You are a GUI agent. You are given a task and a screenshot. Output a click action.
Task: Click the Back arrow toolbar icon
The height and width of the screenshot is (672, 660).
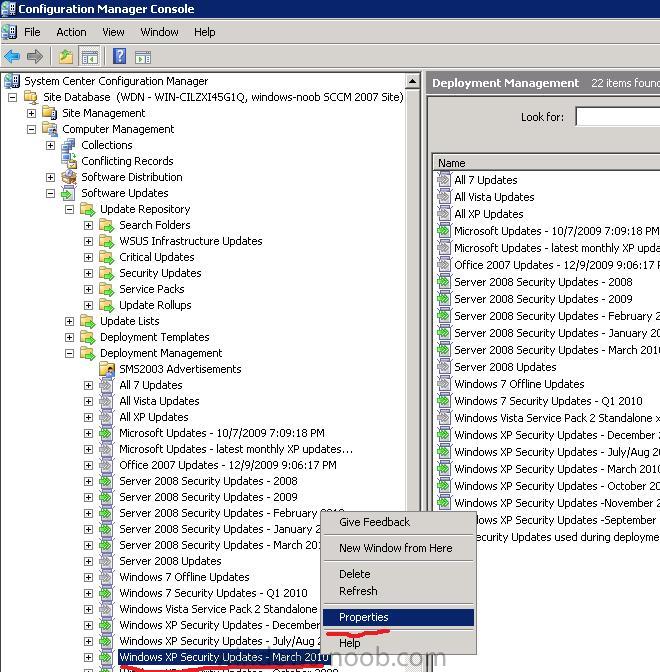click(x=12, y=56)
